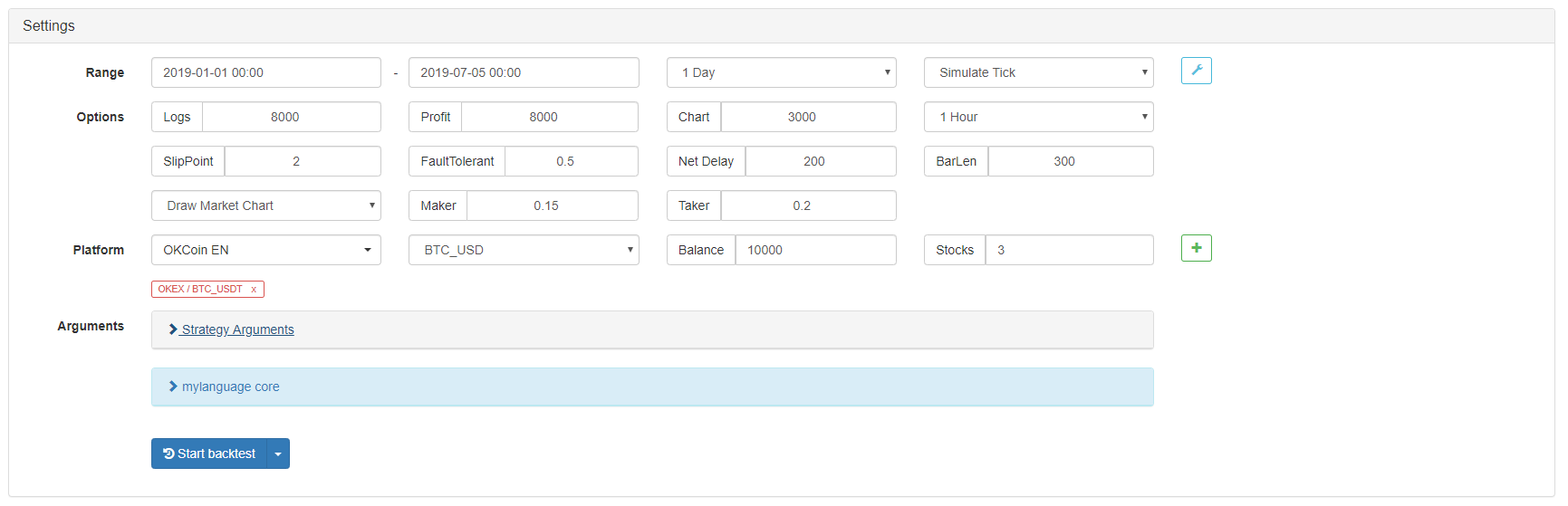This screenshot has height=506, width=1568.
Task: Click the range start date field
Action: coord(265,72)
